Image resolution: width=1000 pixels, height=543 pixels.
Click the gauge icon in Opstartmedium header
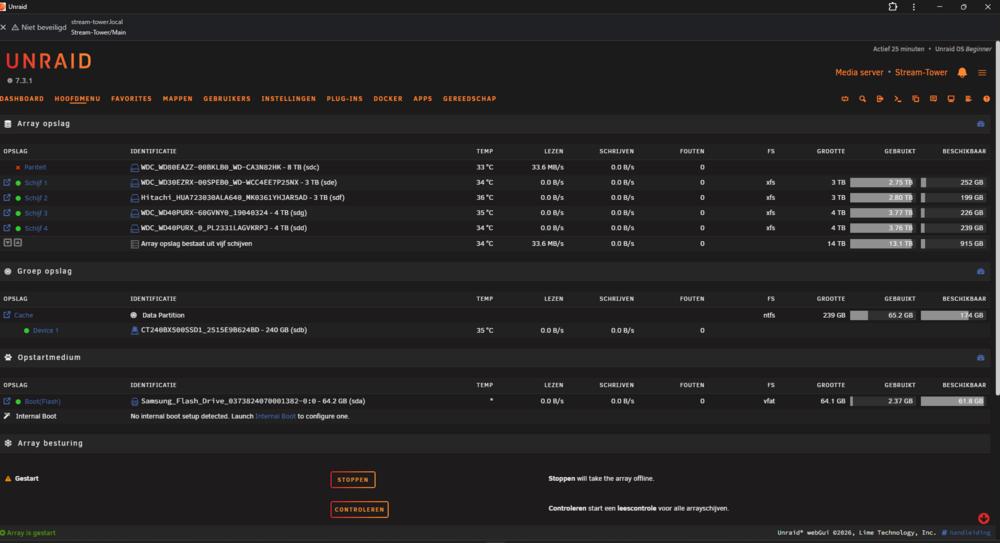pos(981,357)
